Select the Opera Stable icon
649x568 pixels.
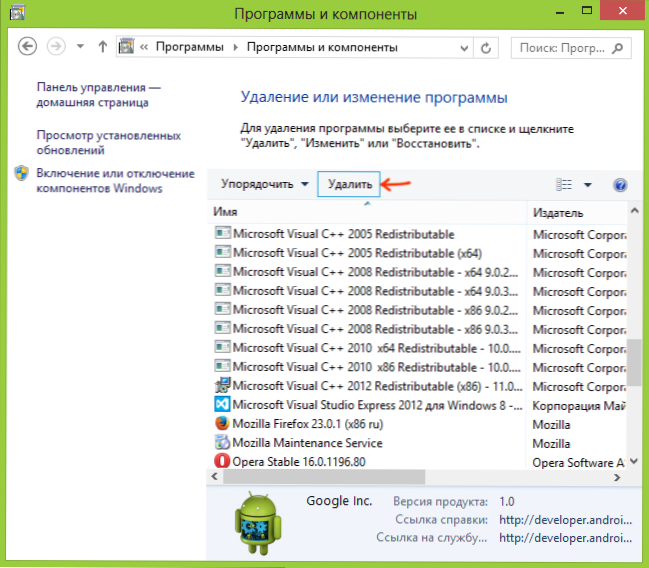pos(222,461)
